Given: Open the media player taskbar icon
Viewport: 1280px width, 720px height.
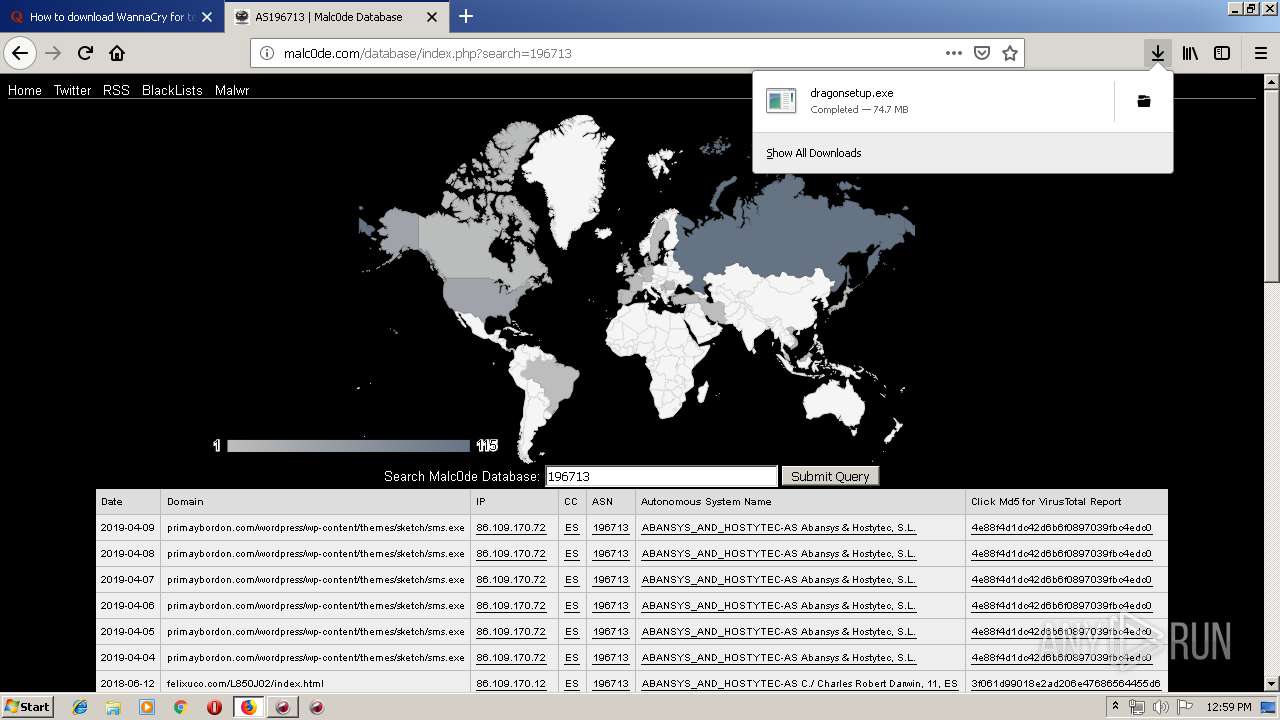Looking at the screenshot, I should pos(147,707).
